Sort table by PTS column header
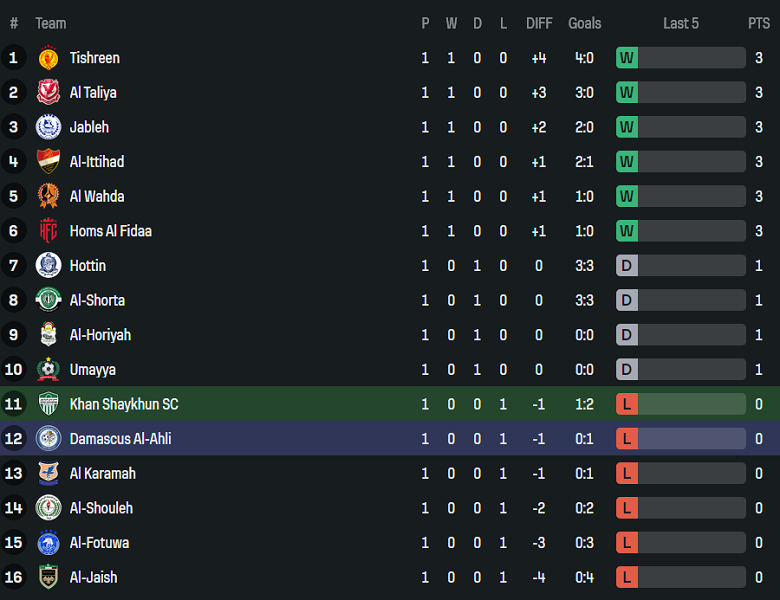Image resolution: width=780 pixels, height=600 pixels. [x=759, y=23]
